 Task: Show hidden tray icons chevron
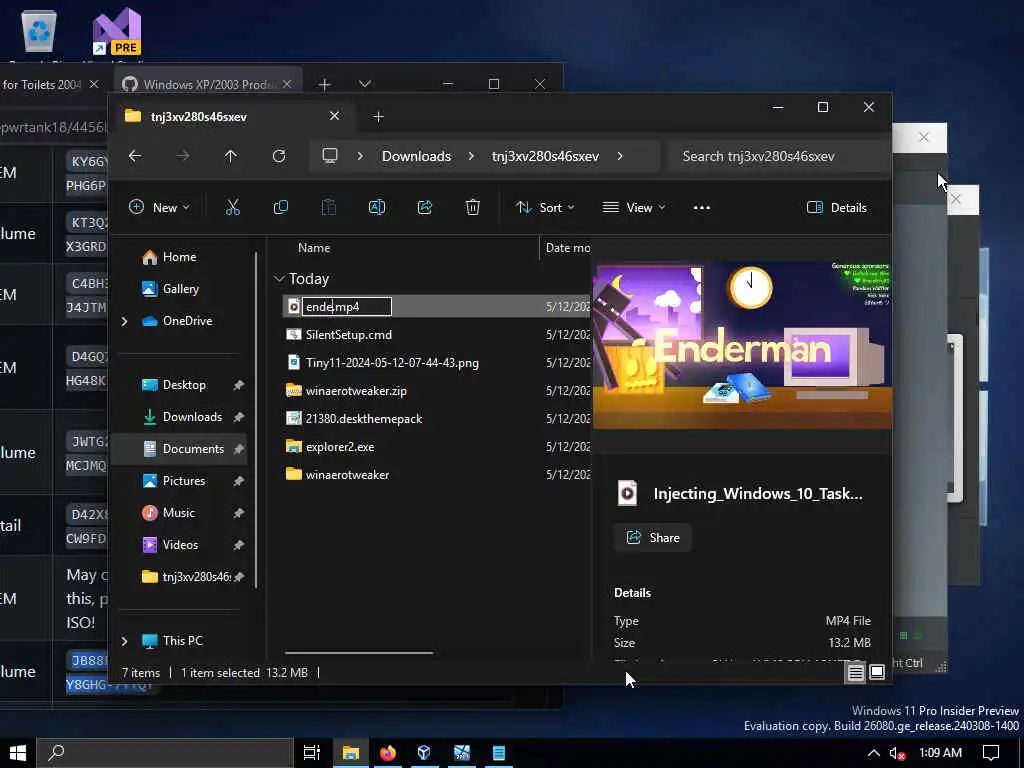[x=873, y=753]
